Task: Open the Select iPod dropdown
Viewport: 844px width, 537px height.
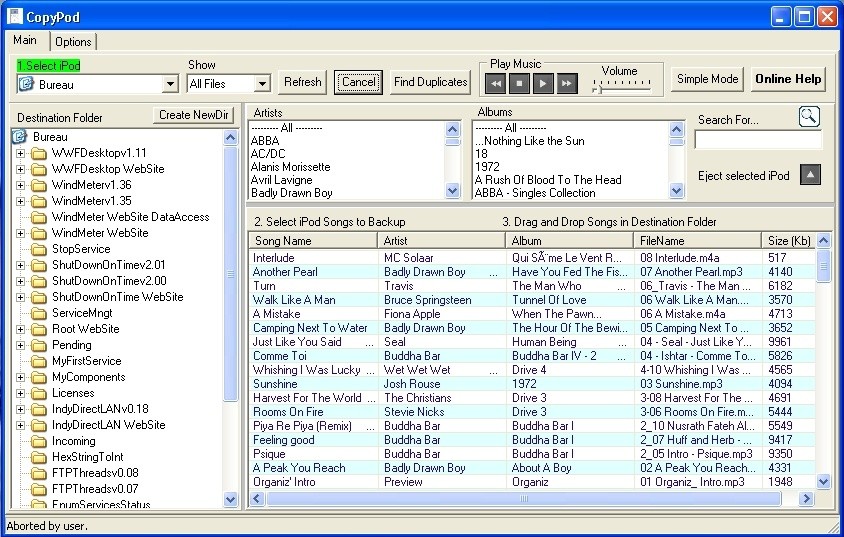Action: point(170,84)
